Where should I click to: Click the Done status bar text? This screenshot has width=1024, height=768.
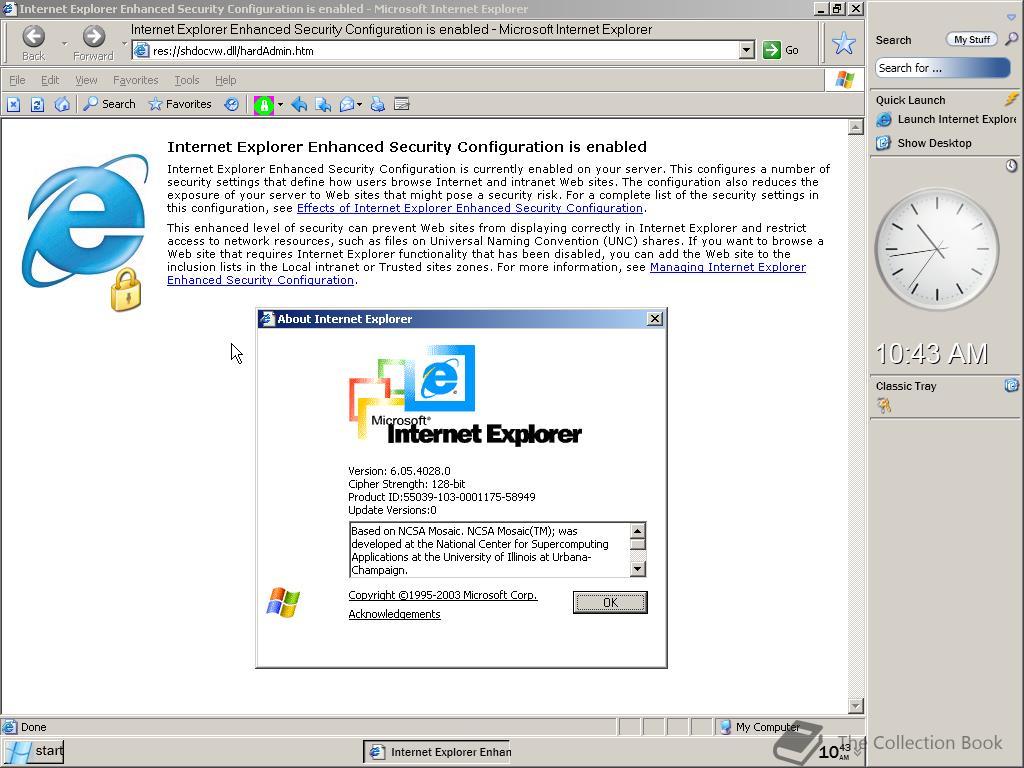33,727
